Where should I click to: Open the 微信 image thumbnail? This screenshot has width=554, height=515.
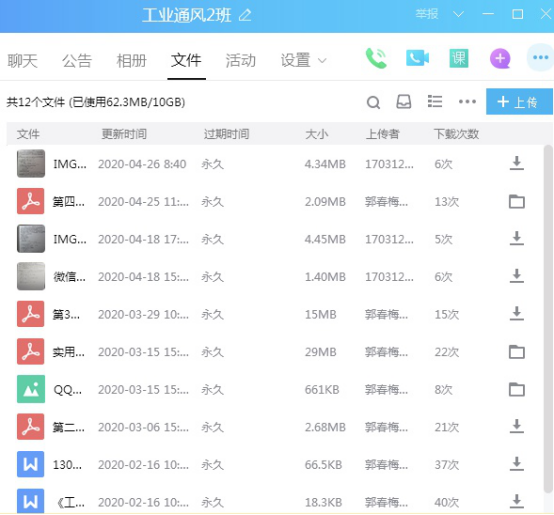pos(31,276)
